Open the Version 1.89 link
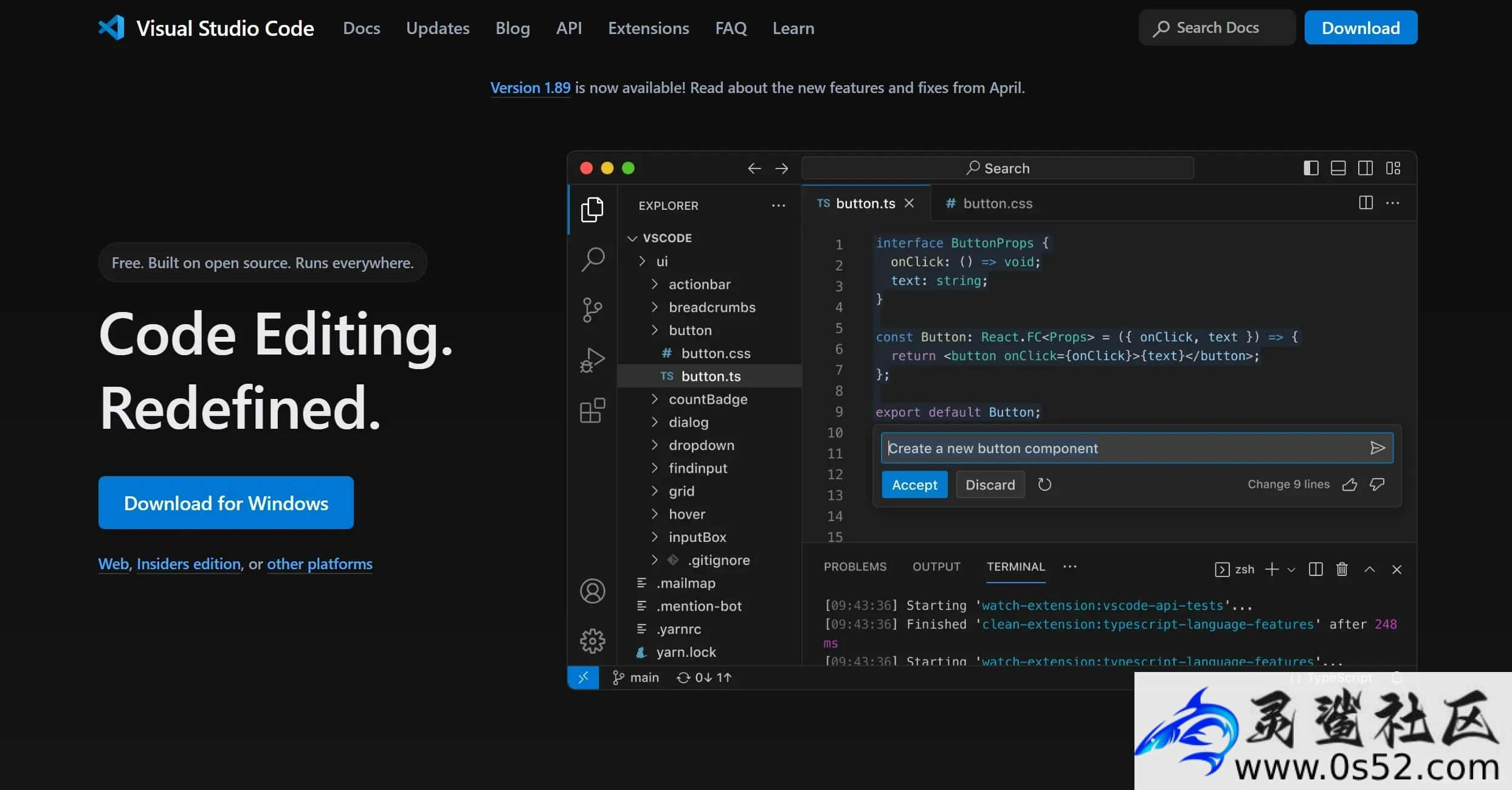This screenshot has width=1512, height=790. tap(530, 88)
